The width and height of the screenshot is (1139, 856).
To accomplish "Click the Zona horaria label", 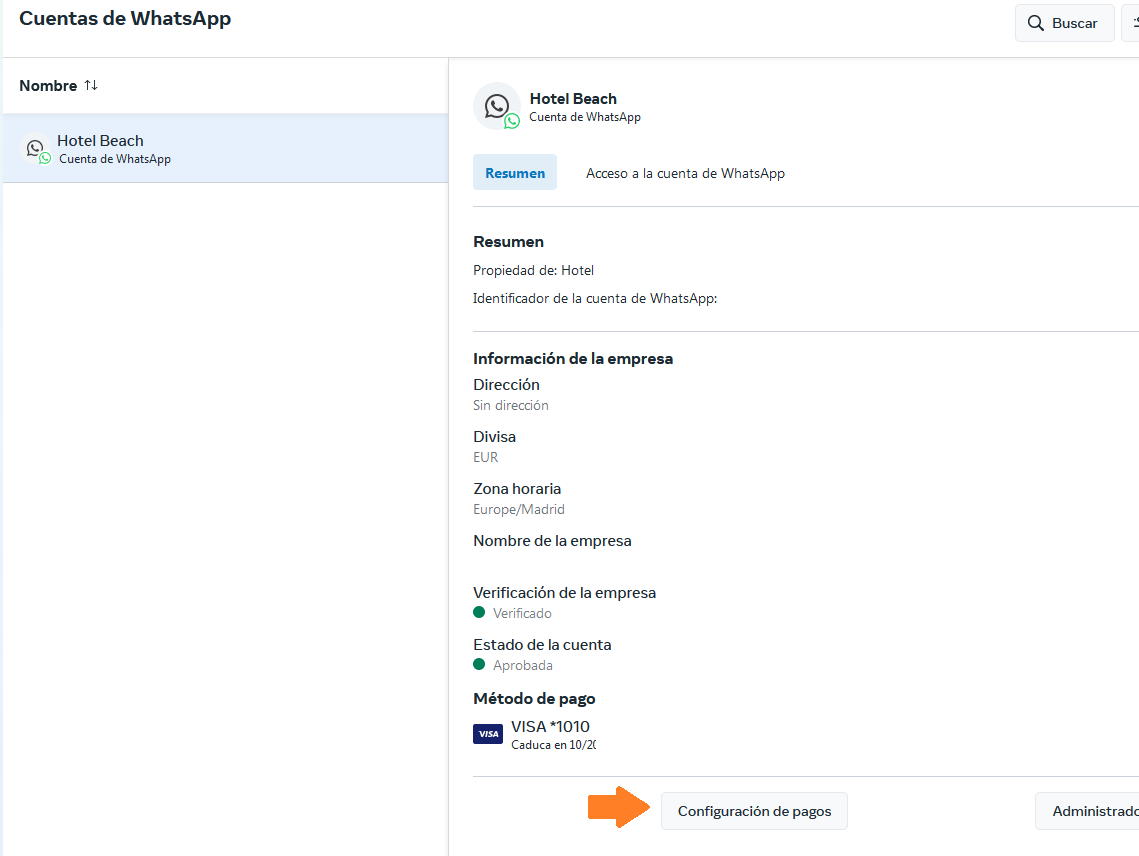I will click(517, 489).
